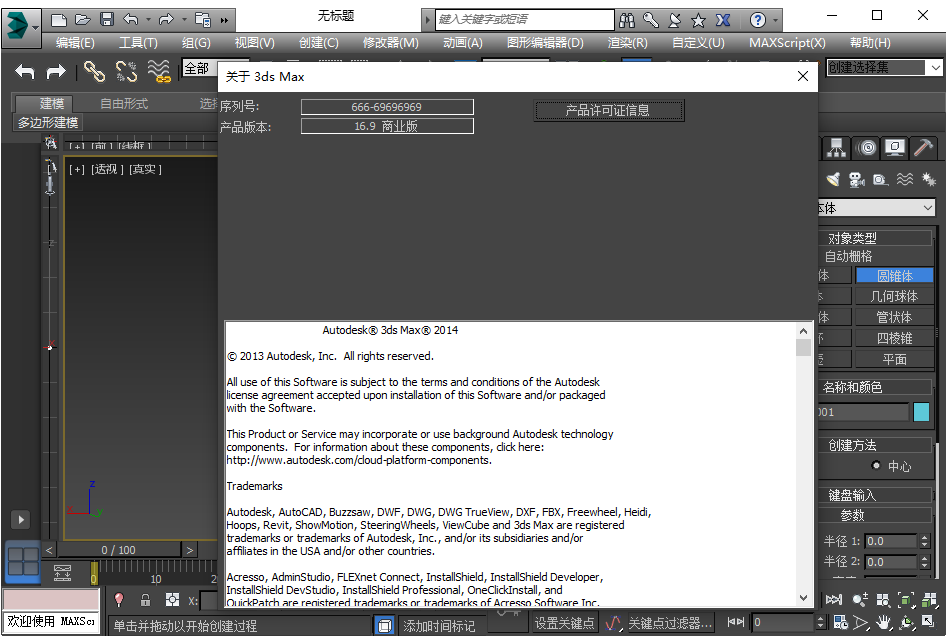Screen dimensions: 947x637
Task: Select the Select and Link chain tool
Action: (94, 72)
